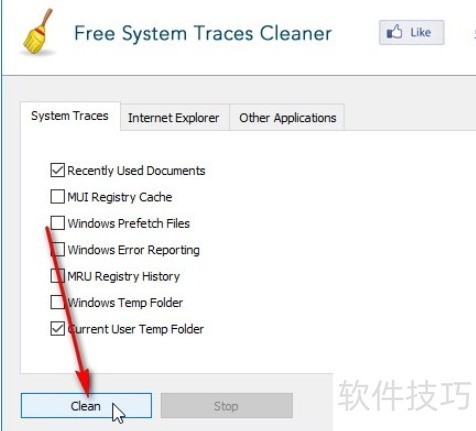
Task: Uncheck the Recently Used Documents checkbox
Action: (57, 170)
